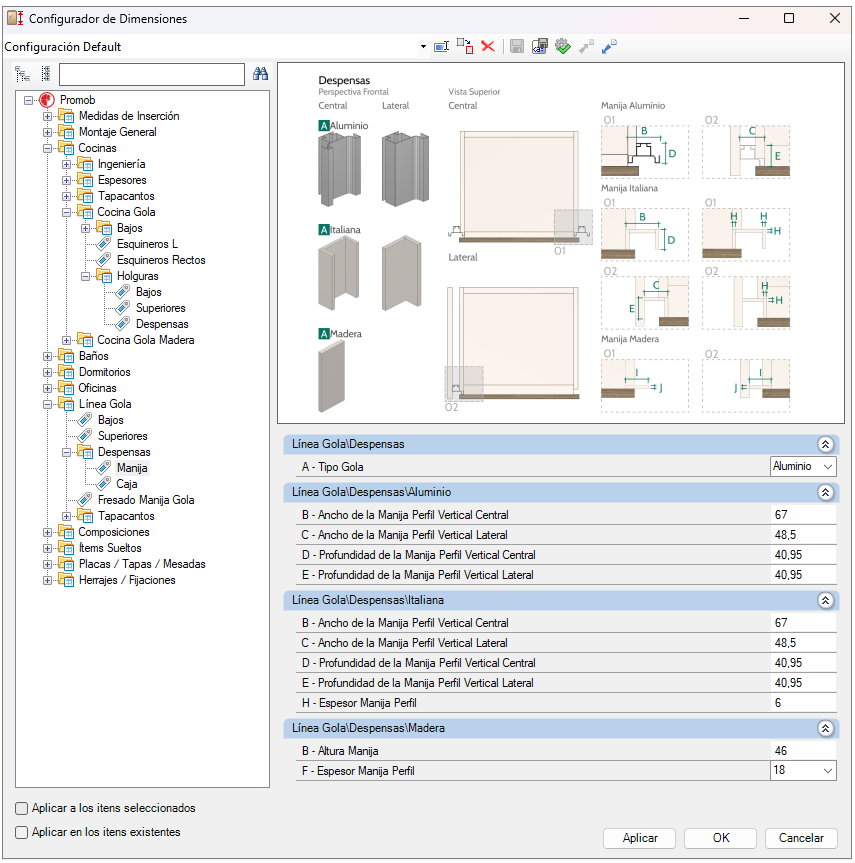Image resolution: width=855 pixels, height=863 pixels.
Task: Open the A - Tipo Gola dropdown
Action: tap(827, 467)
